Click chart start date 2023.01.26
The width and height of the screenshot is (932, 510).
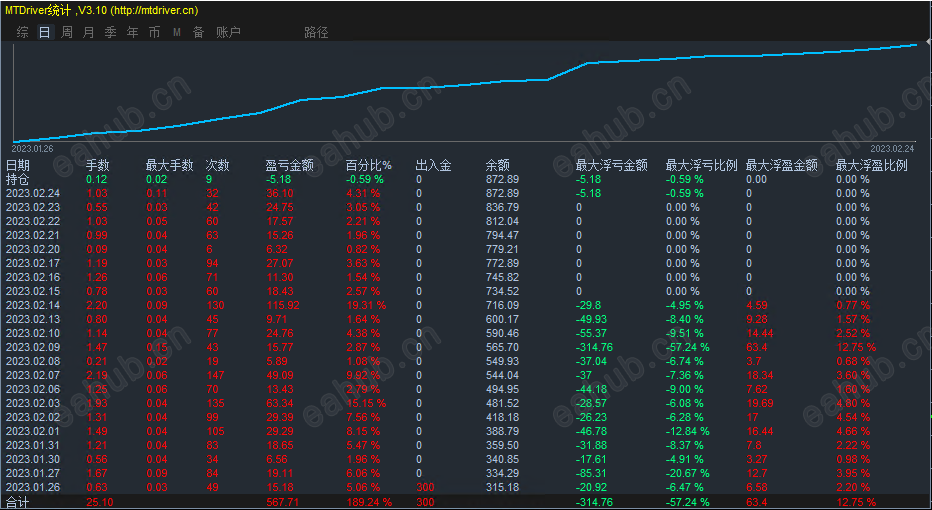click(x=33, y=149)
